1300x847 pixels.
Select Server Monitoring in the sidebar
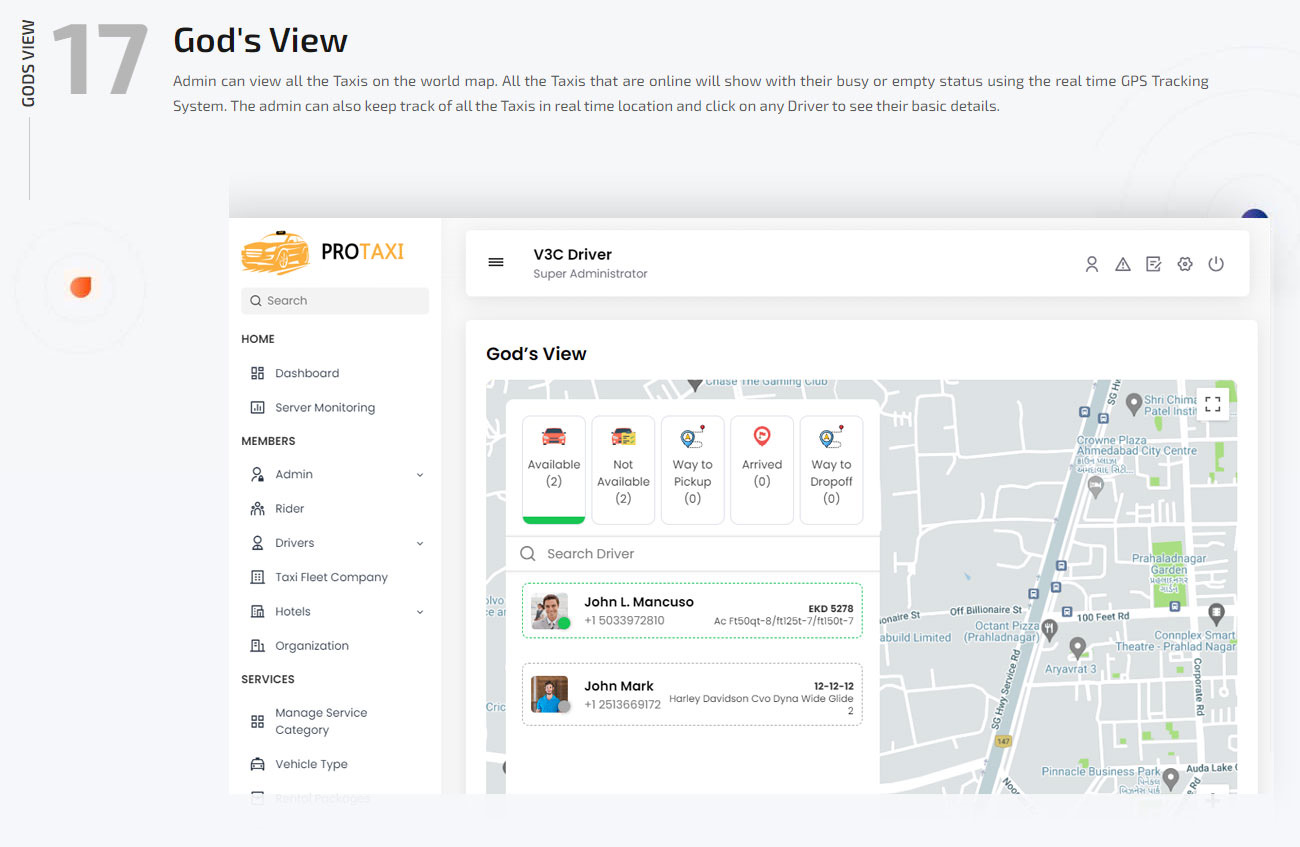pyautogui.click(x=325, y=407)
